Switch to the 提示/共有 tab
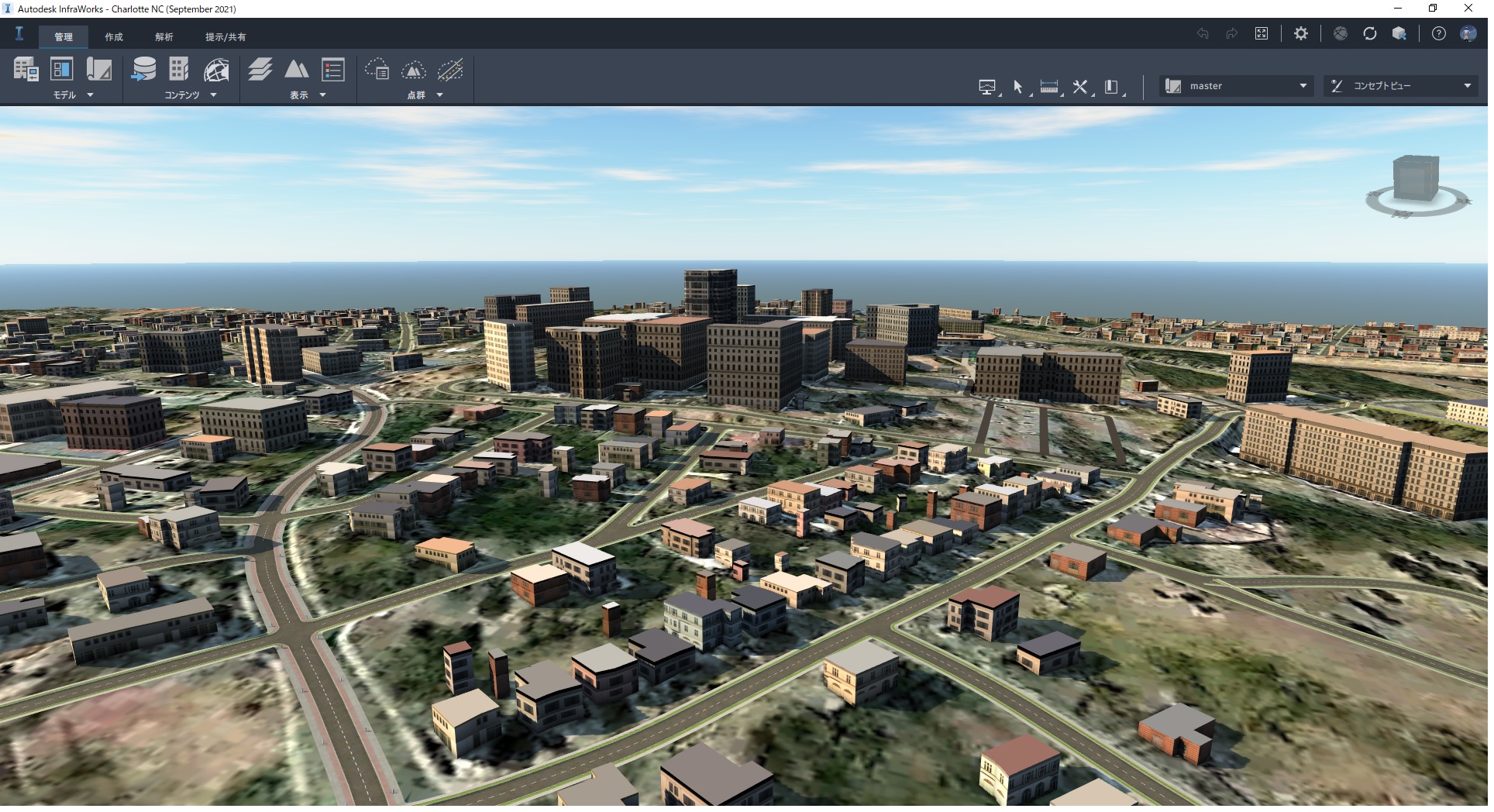The height and width of the screenshot is (812, 1494). (x=225, y=36)
